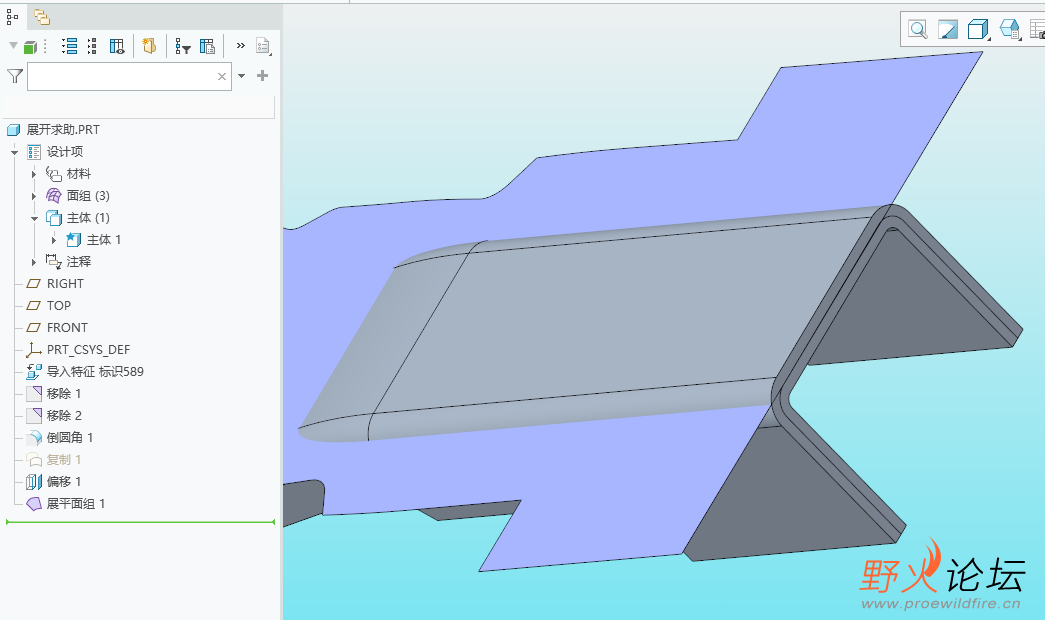Select the 倒圆角 1 feature
1045x620 pixels.
pyautogui.click(x=69, y=438)
